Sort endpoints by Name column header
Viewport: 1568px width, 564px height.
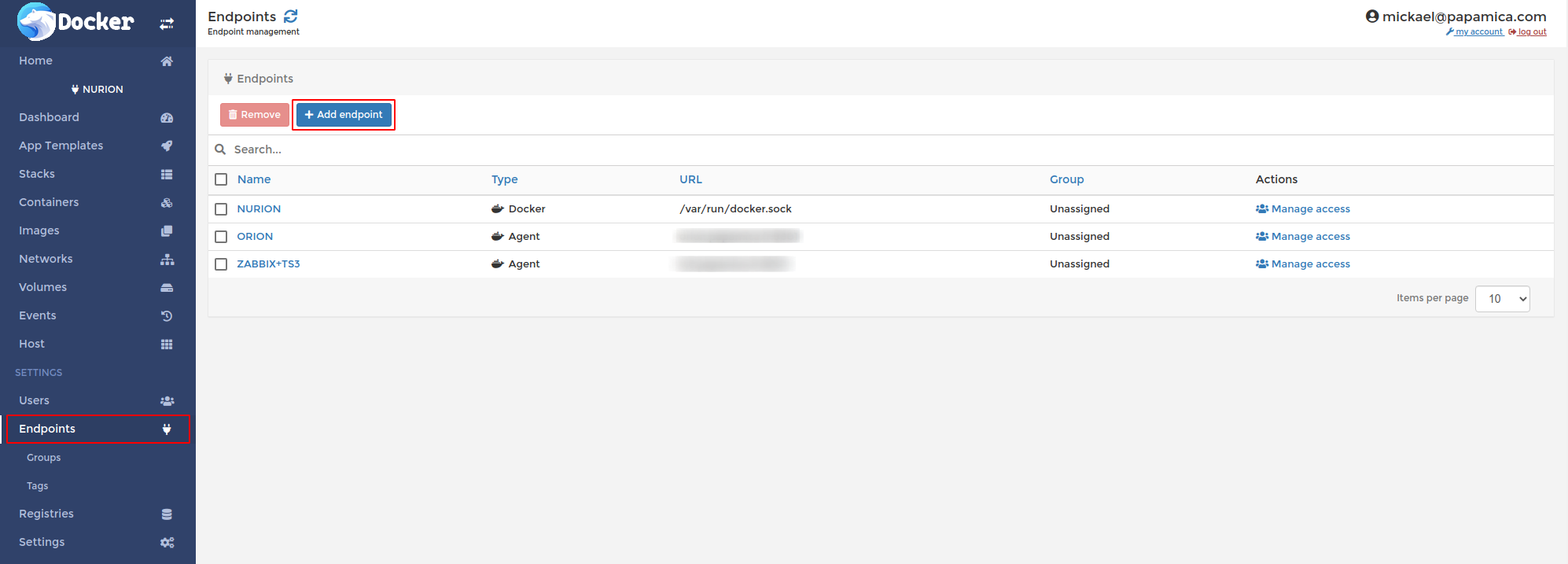pyautogui.click(x=254, y=179)
